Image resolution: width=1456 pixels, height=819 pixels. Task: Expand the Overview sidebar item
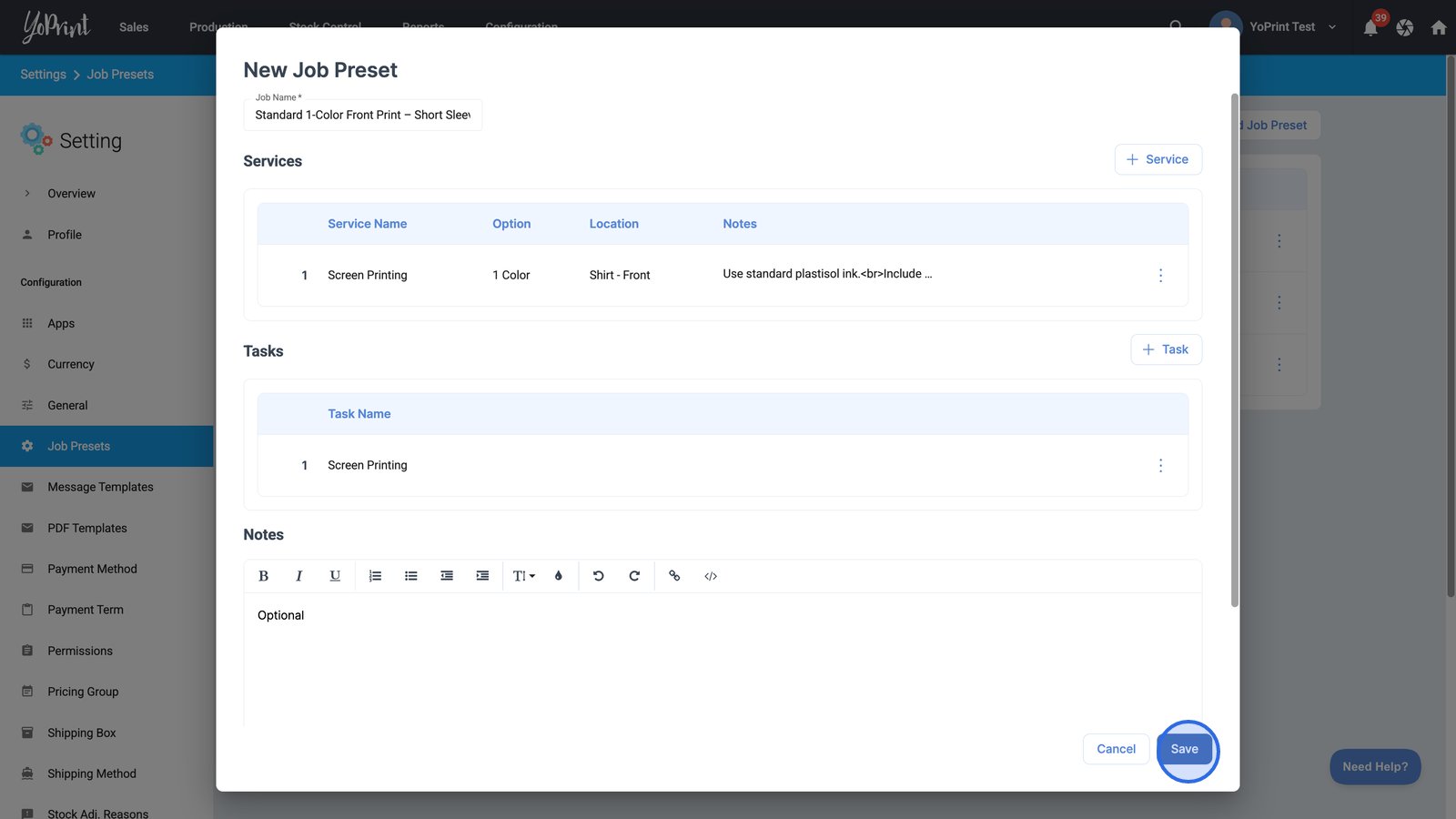pyautogui.click(x=71, y=194)
